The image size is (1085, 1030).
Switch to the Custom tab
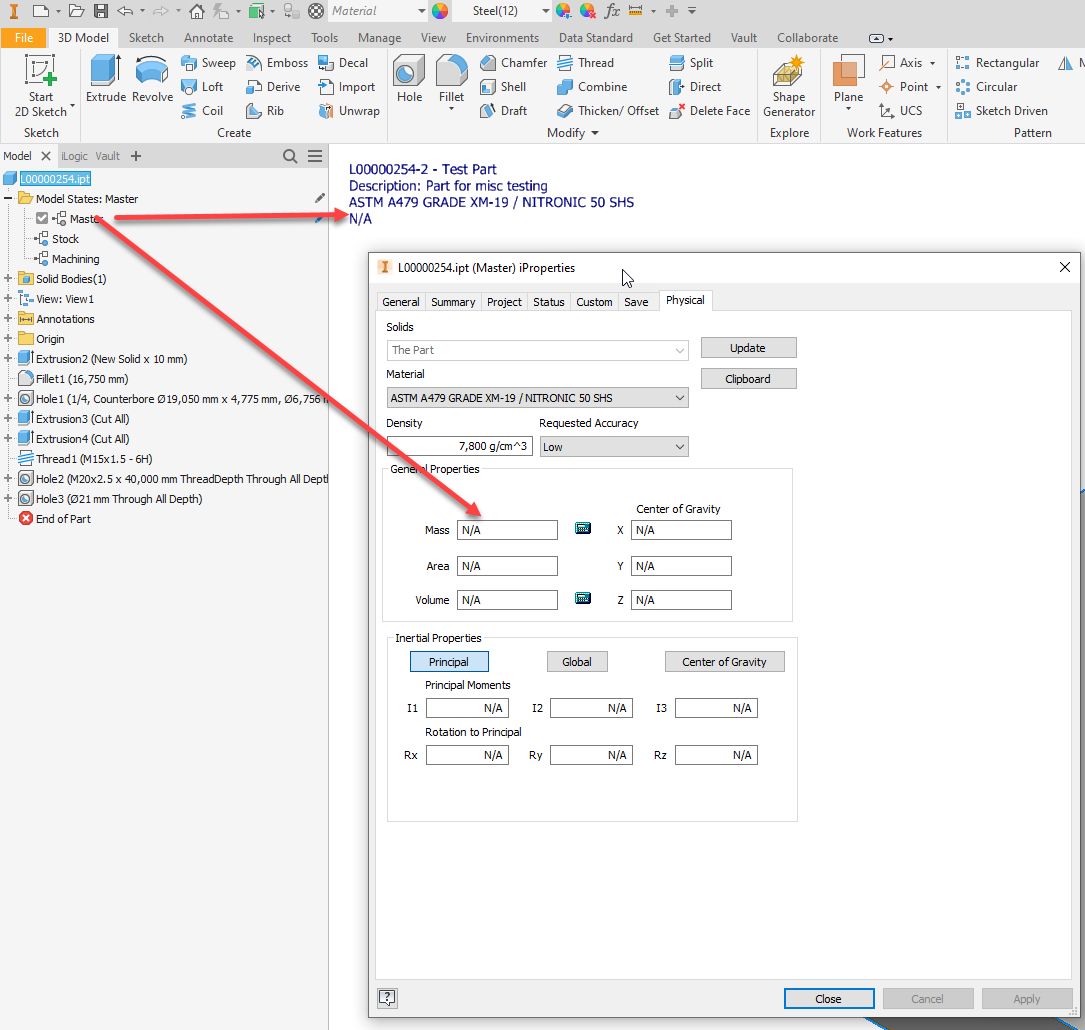(x=594, y=301)
